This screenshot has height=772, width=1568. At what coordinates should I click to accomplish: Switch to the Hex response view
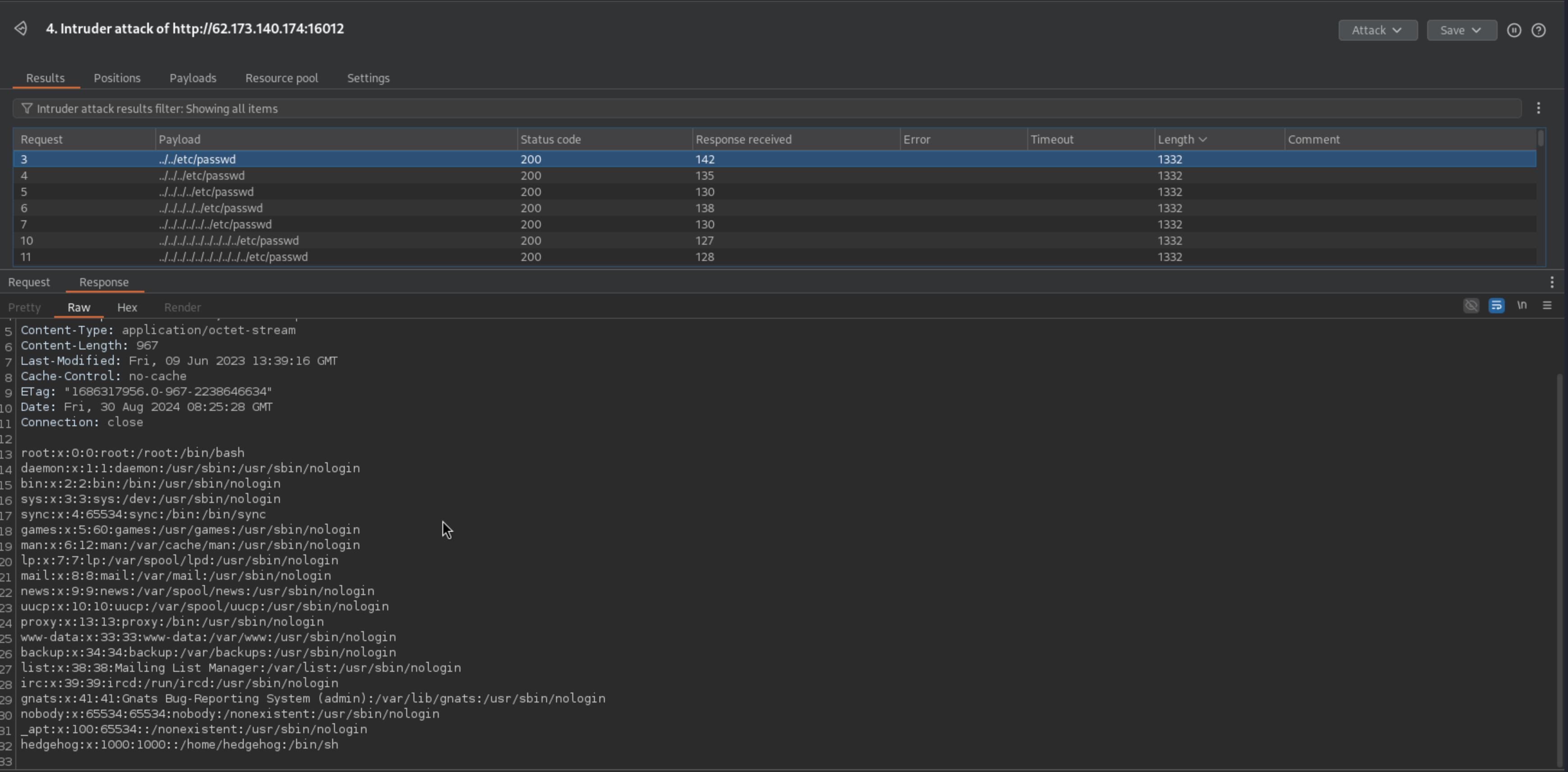(x=127, y=307)
